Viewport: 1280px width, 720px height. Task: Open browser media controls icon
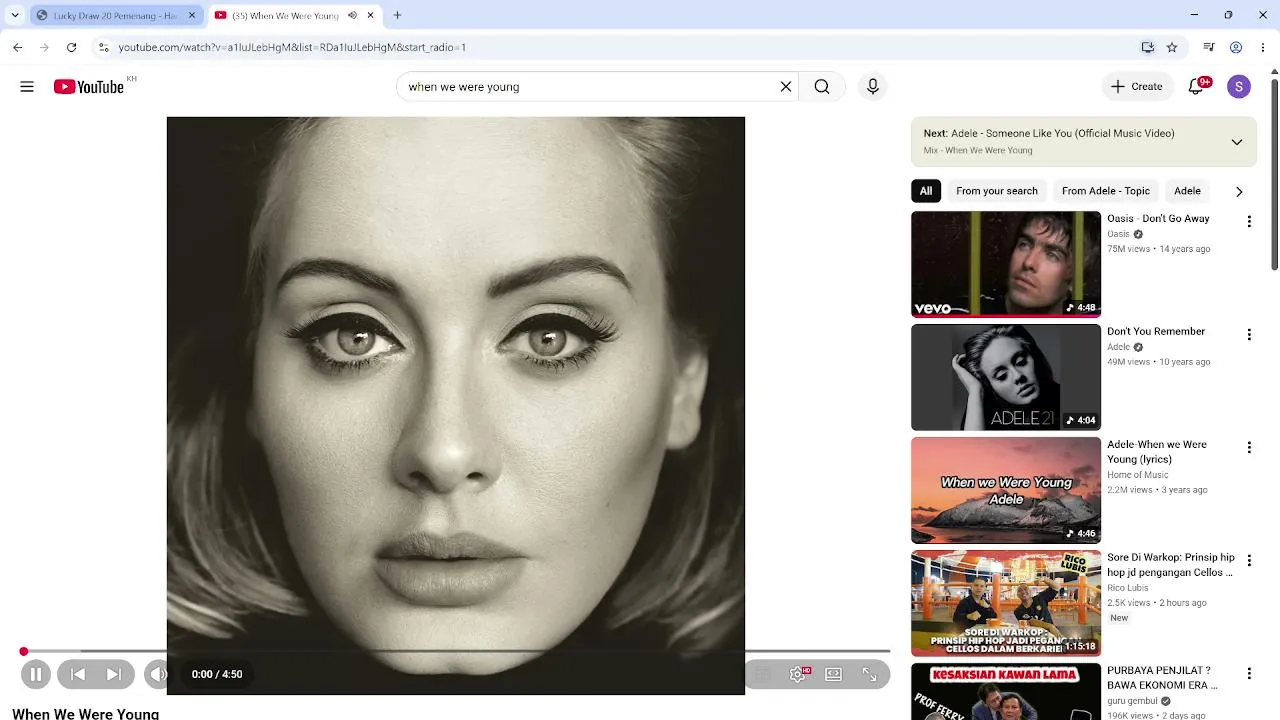click(x=1209, y=47)
